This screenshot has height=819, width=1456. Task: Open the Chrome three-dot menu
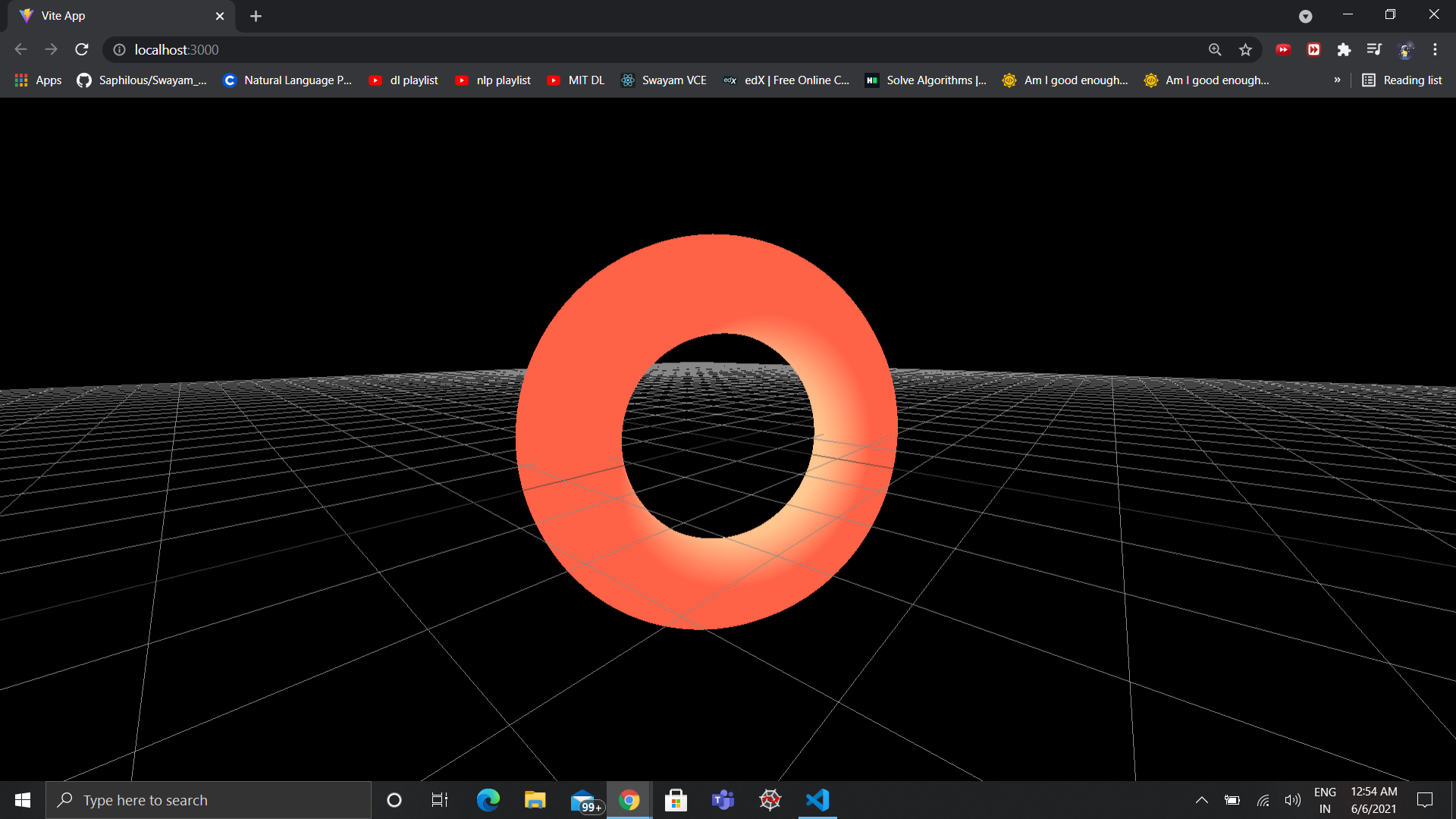point(1435,49)
